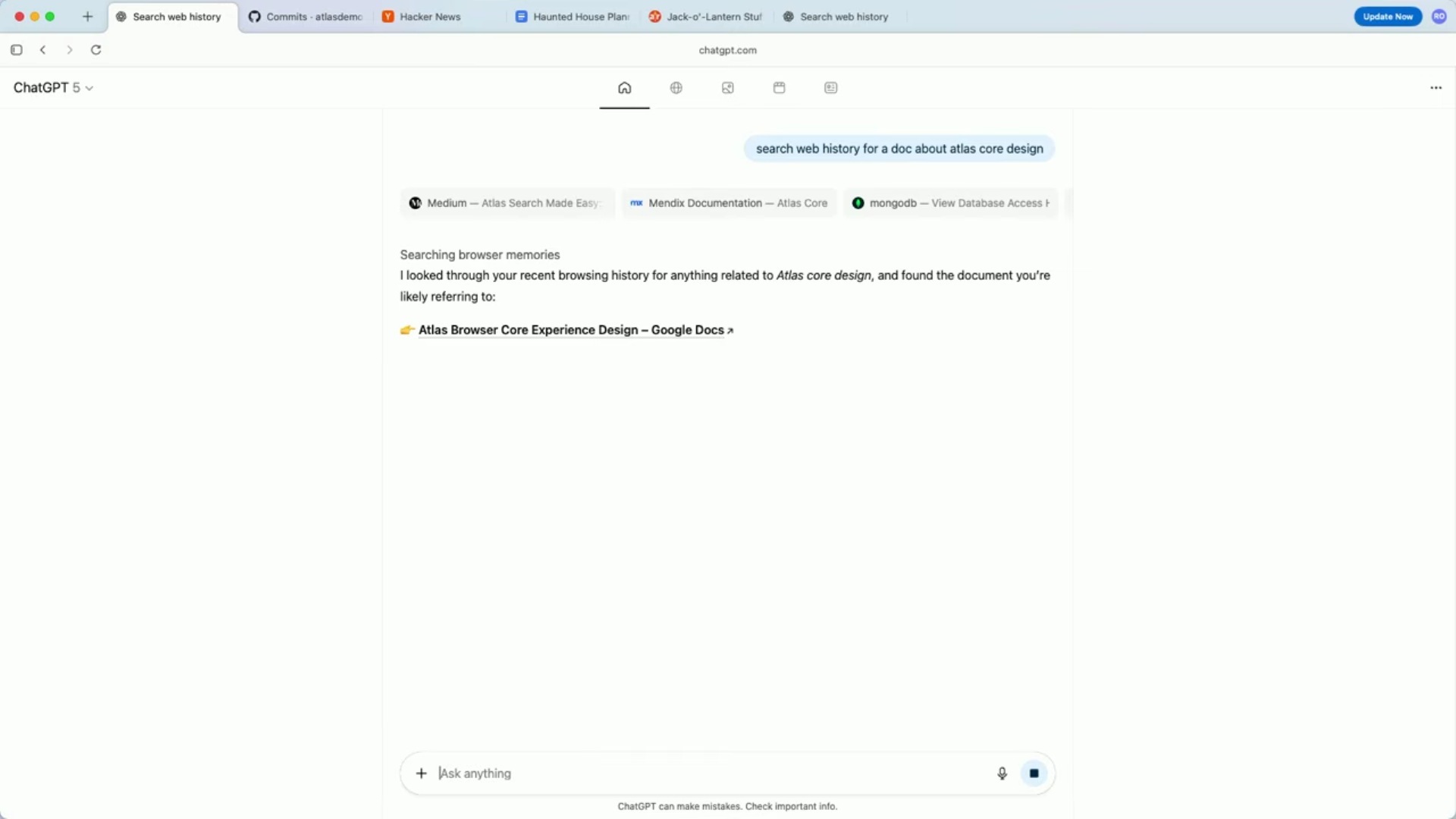Click the news reader icon in top navigation
The height and width of the screenshot is (819, 1456).
click(x=830, y=88)
